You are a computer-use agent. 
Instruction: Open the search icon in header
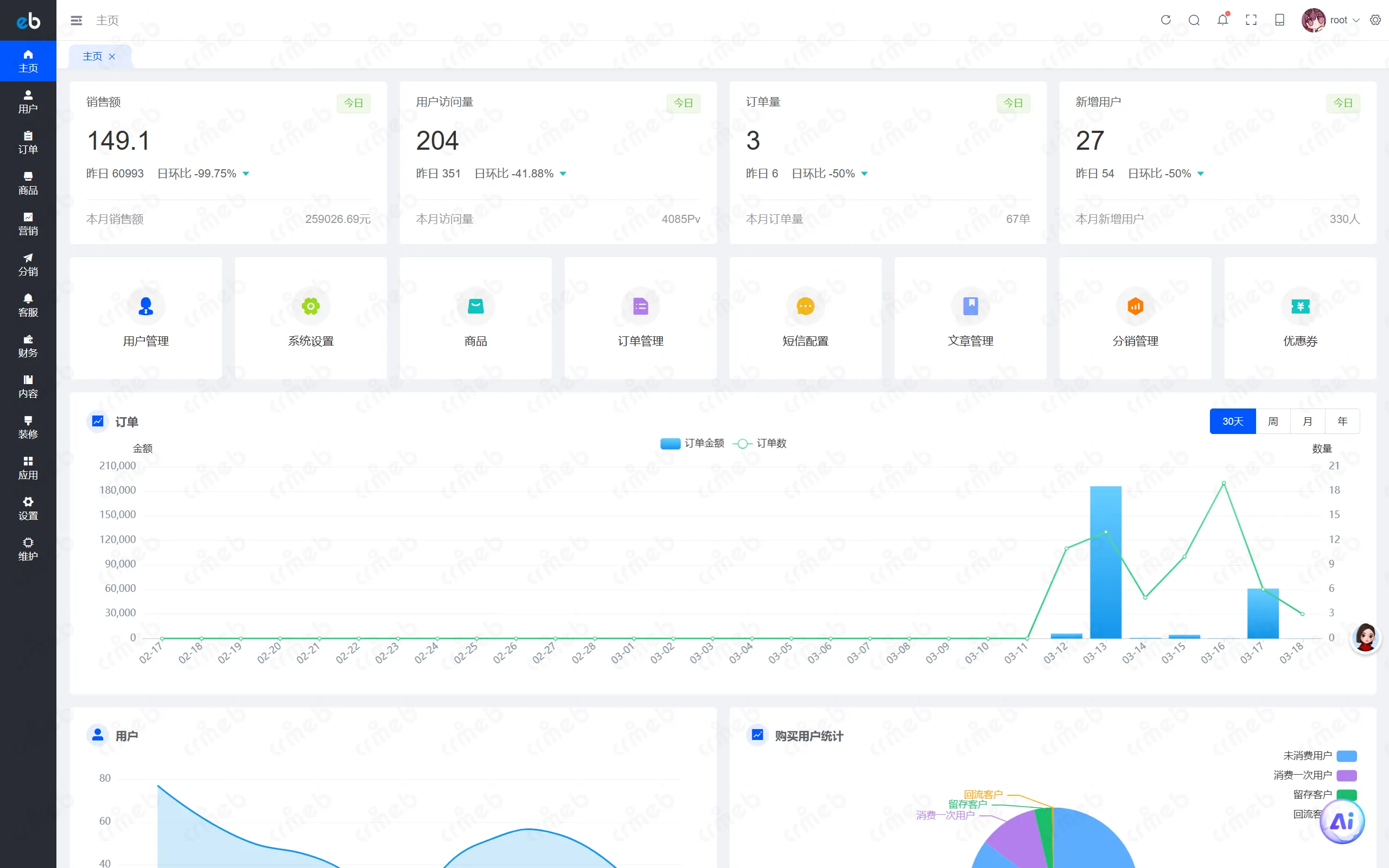pos(1194,20)
